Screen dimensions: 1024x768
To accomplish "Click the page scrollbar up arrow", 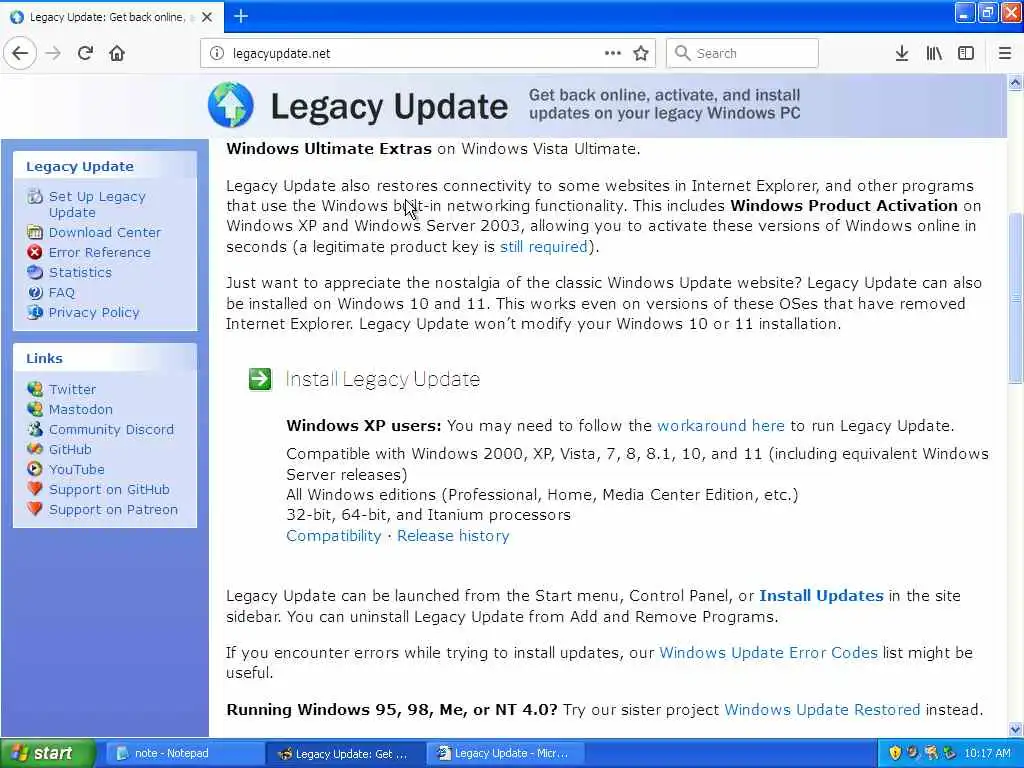I will pos(1016,82).
